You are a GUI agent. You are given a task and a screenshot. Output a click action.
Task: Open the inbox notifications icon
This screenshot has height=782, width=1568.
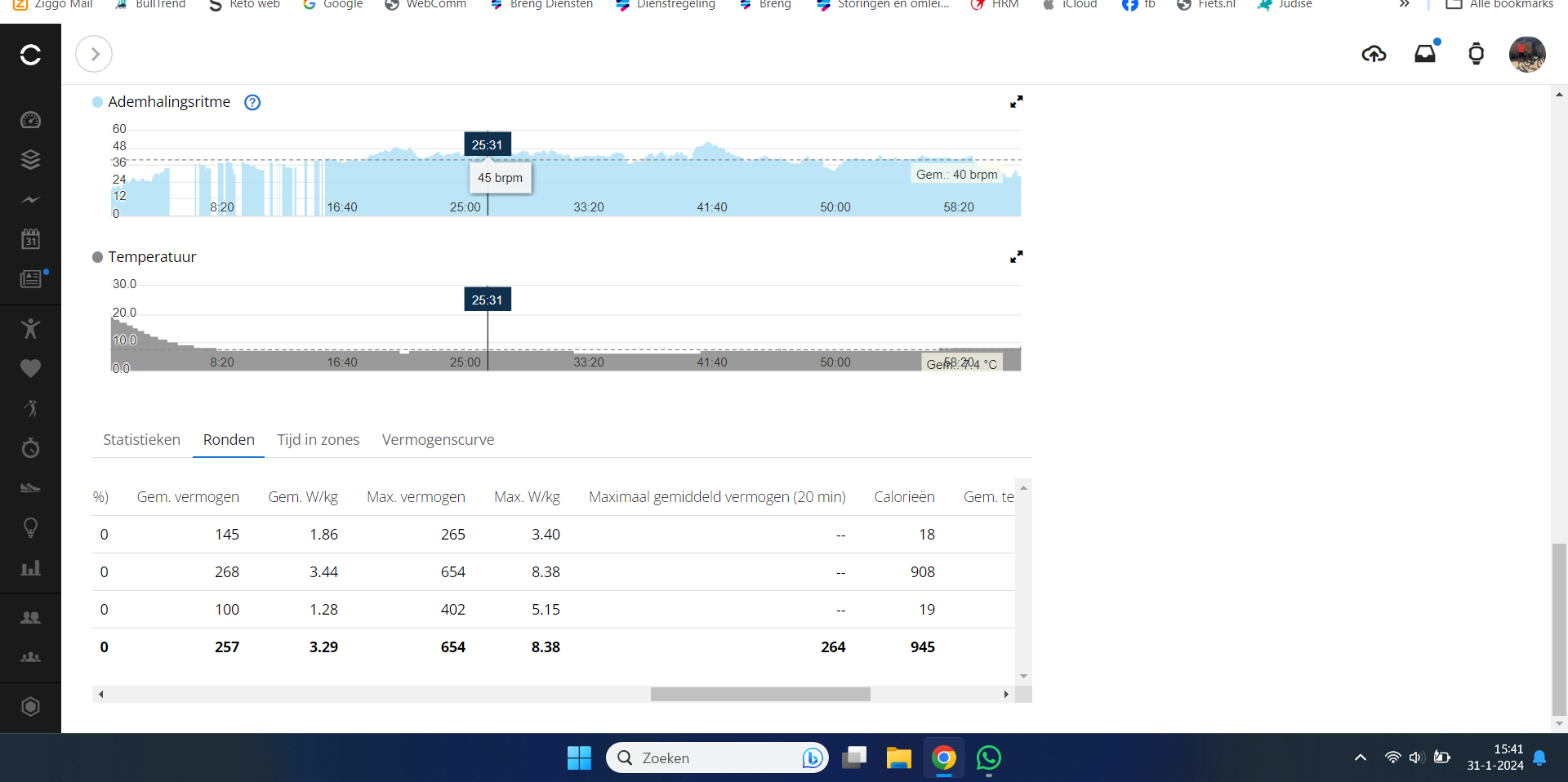click(x=1425, y=55)
